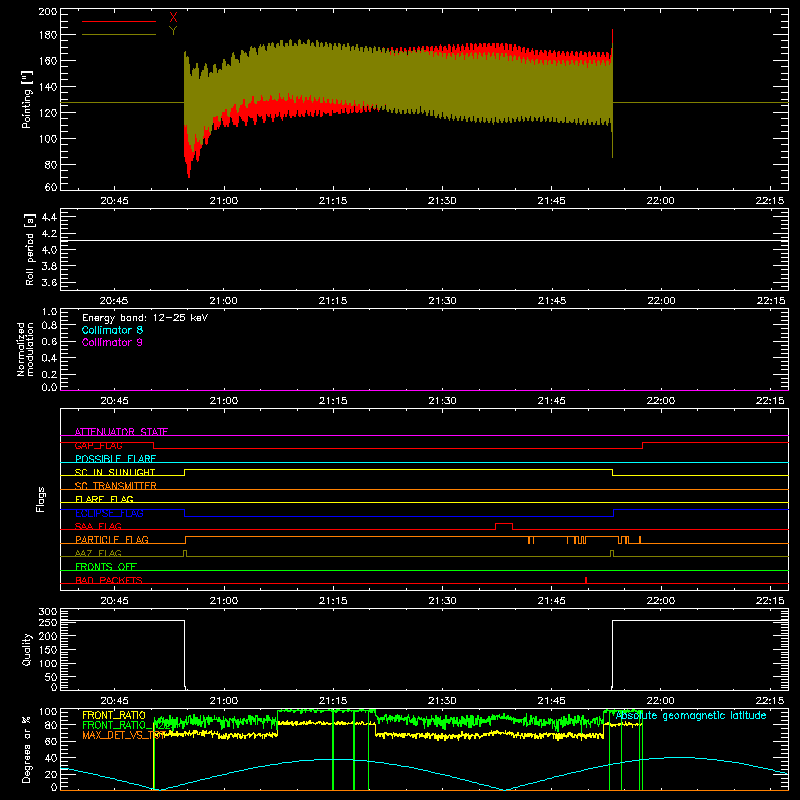
Task: Click the 21:45 time label under the Quality plot
Action: 552,701
